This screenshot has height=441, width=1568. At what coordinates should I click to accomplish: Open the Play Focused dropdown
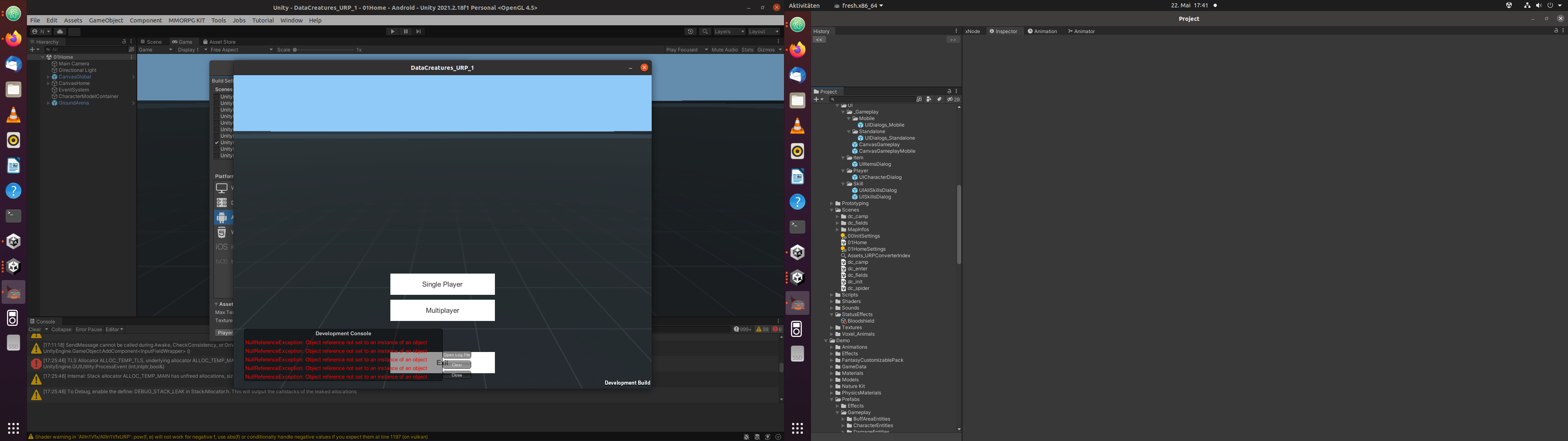click(x=687, y=50)
